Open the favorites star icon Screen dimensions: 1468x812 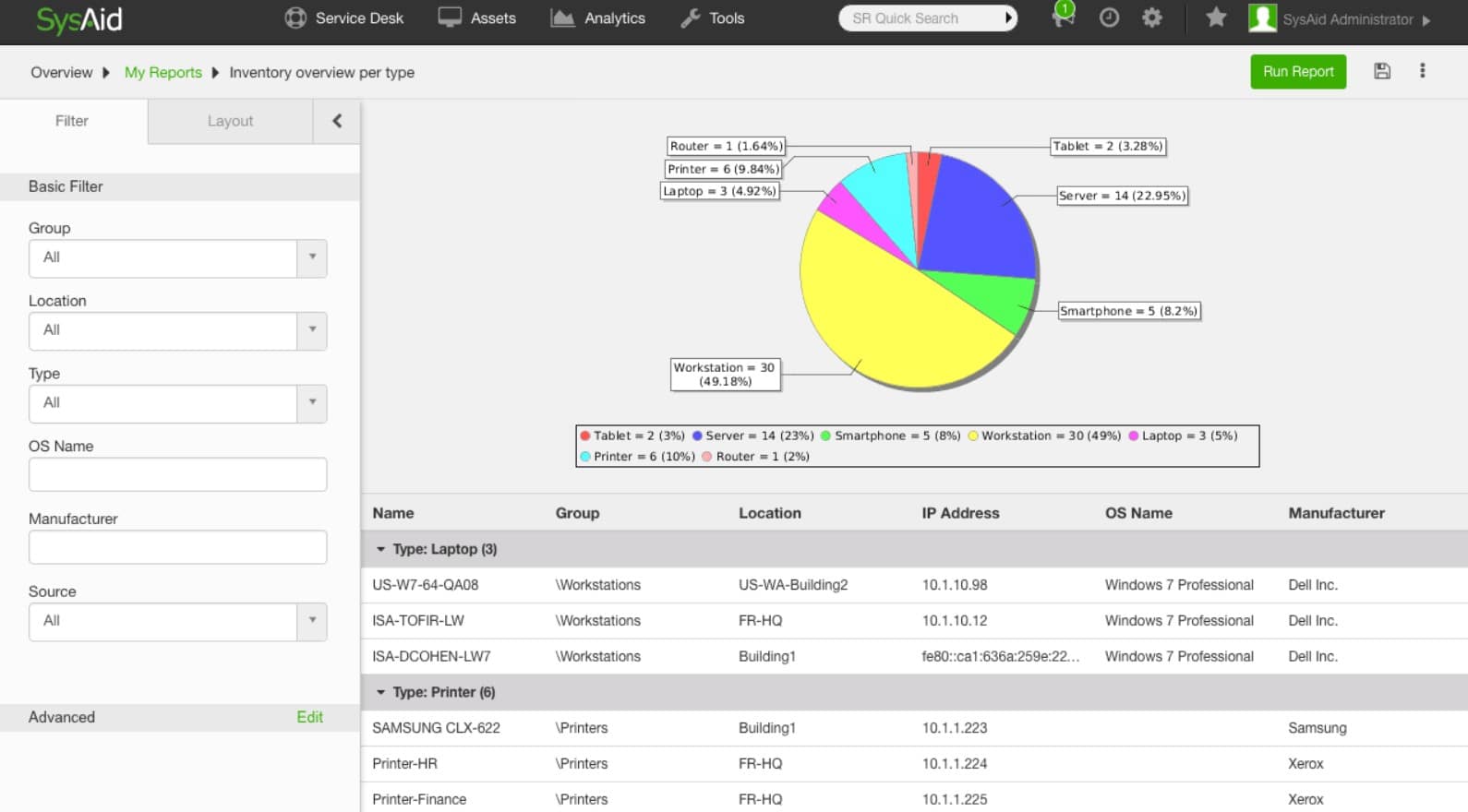1216,18
